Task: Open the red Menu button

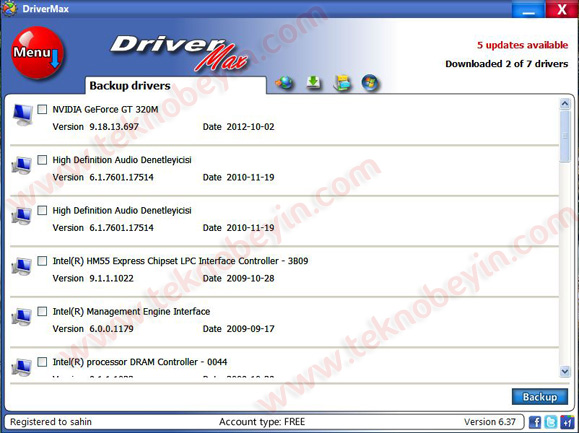Action: (37, 52)
